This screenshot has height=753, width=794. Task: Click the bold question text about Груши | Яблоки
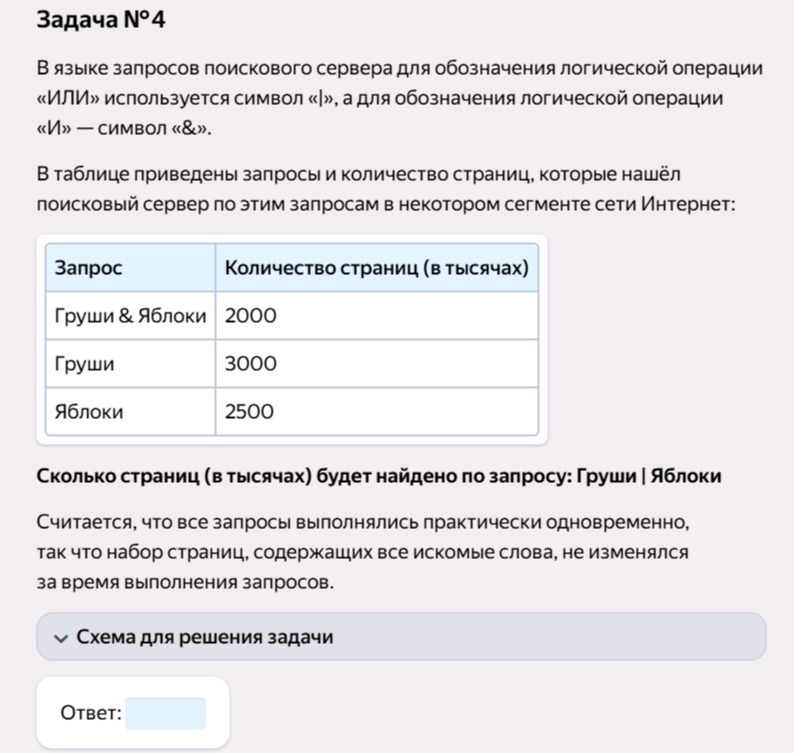379,476
